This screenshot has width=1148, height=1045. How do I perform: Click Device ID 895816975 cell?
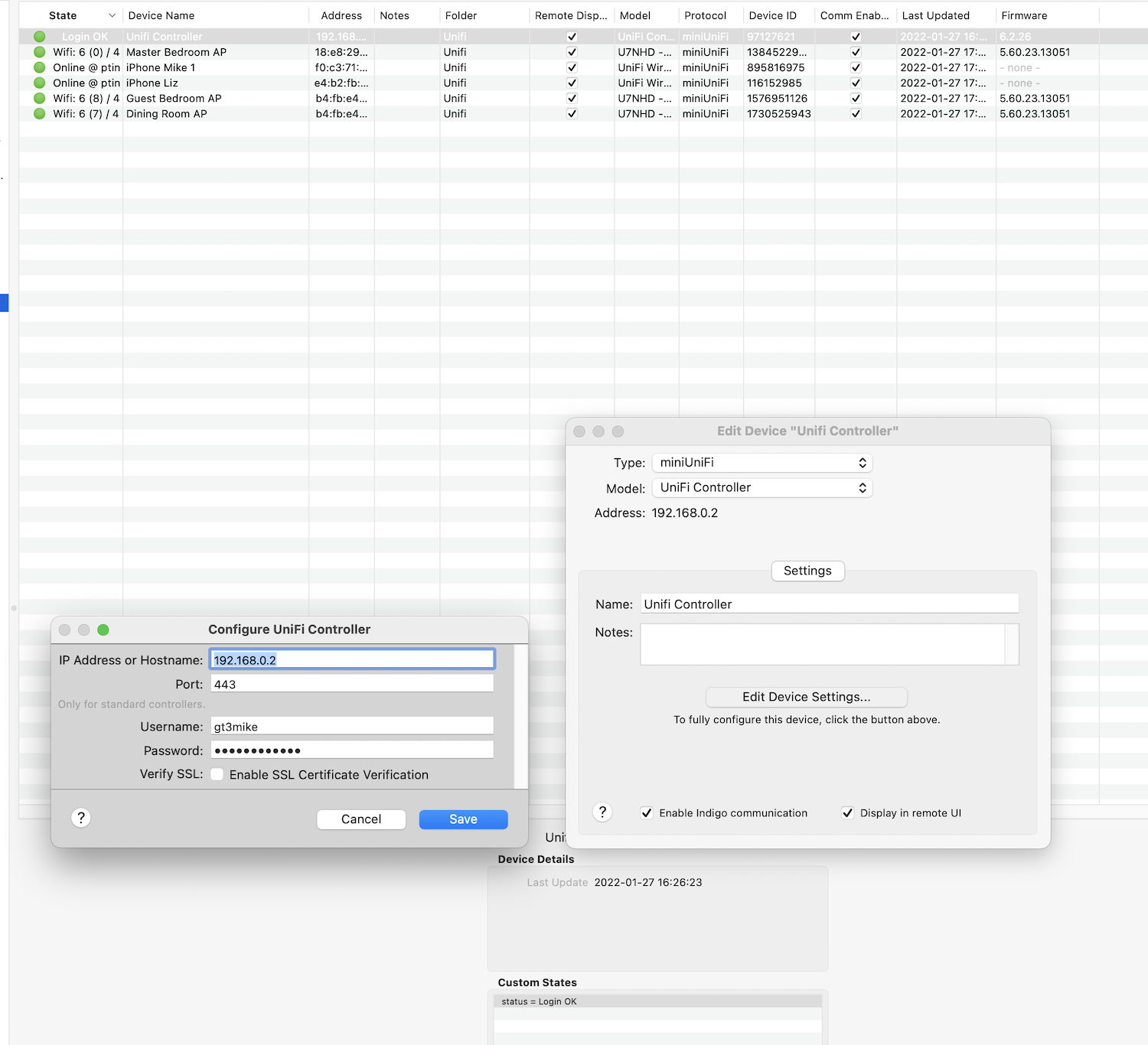pyautogui.click(x=775, y=67)
